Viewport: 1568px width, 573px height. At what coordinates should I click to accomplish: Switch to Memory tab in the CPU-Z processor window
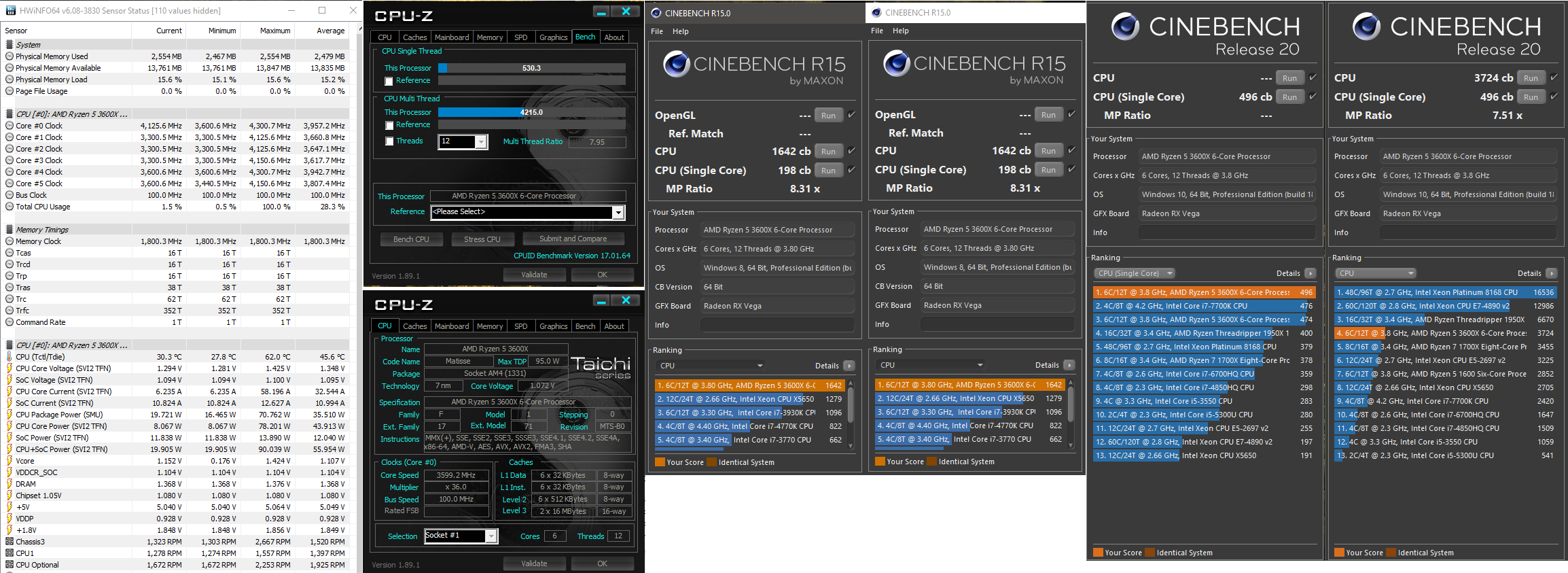point(490,326)
